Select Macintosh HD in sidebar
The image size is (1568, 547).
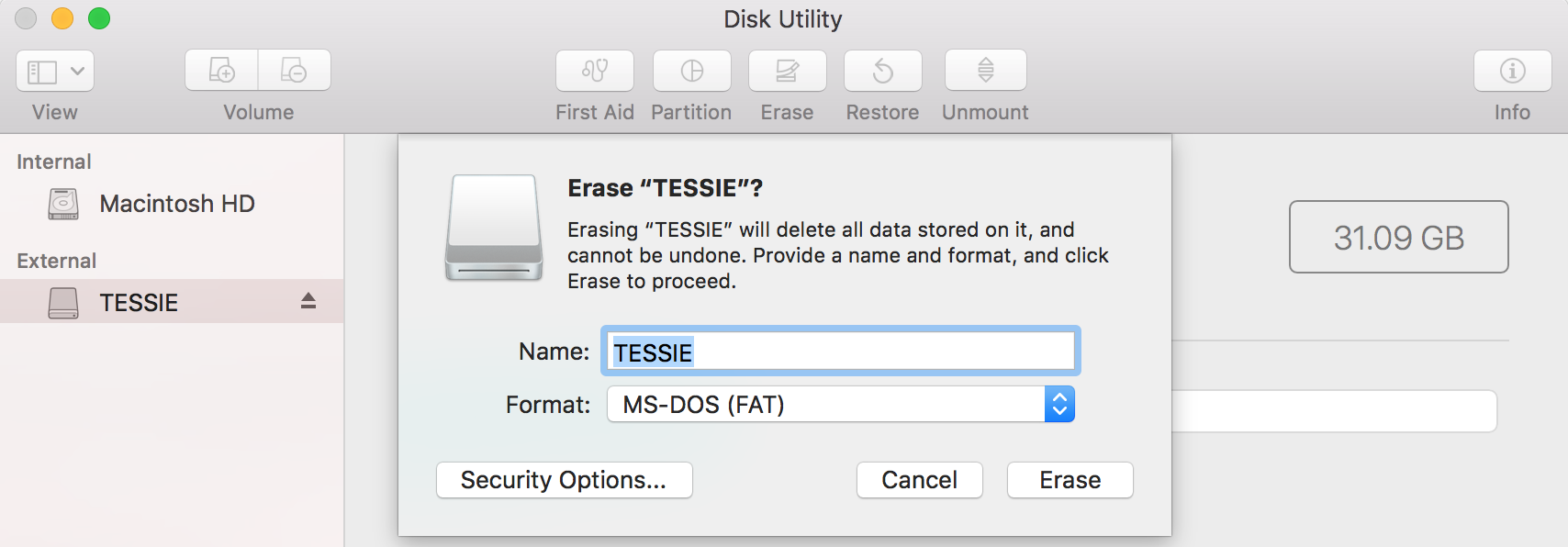pyautogui.click(x=177, y=204)
